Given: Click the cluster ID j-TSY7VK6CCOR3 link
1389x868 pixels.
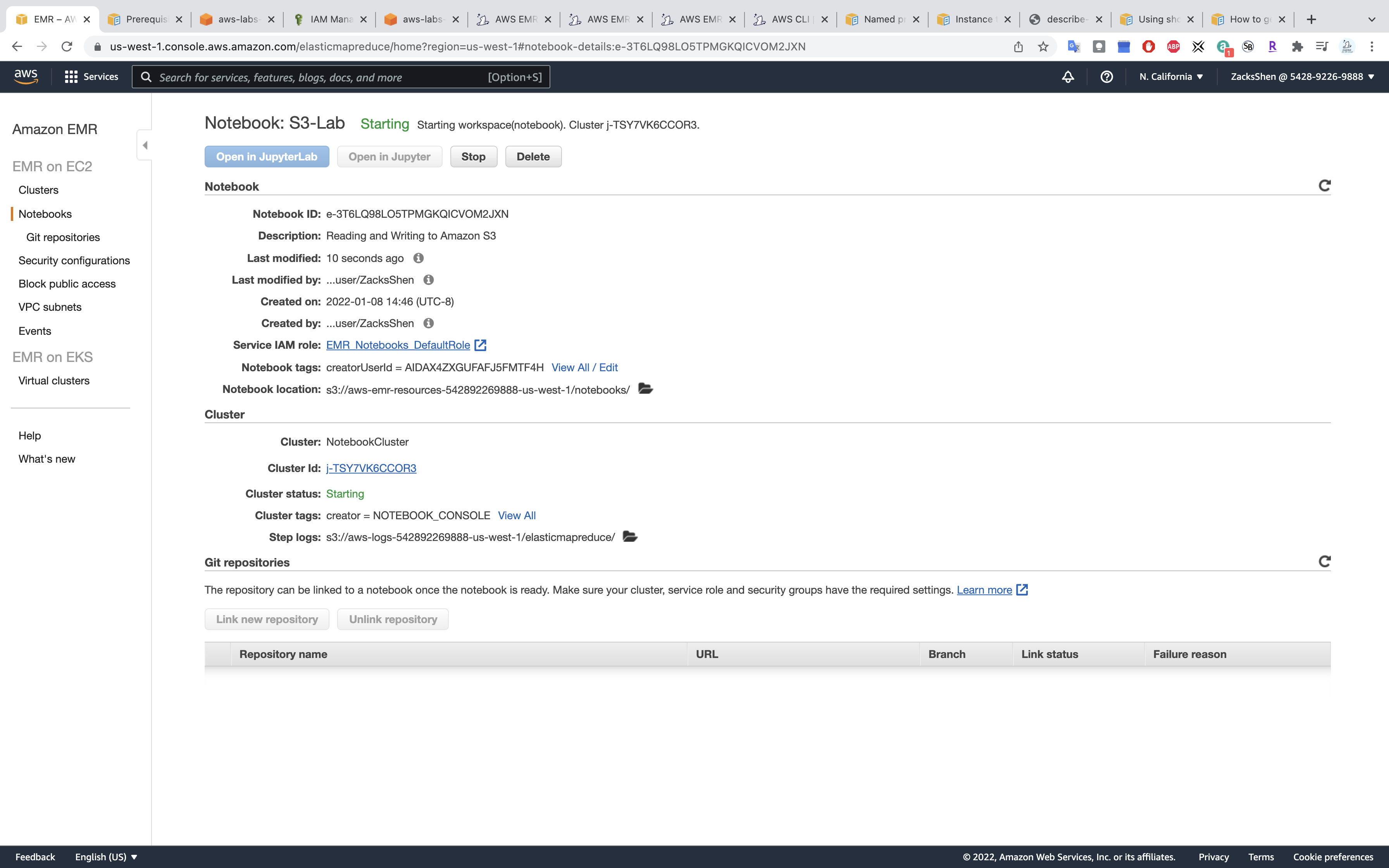Looking at the screenshot, I should pos(371,468).
